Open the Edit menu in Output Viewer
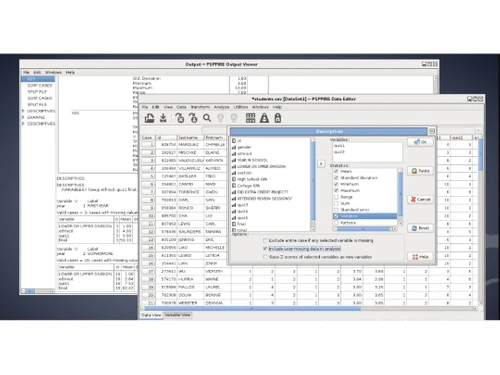Screen dimensions: 500x375 click(x=37, y=72)
